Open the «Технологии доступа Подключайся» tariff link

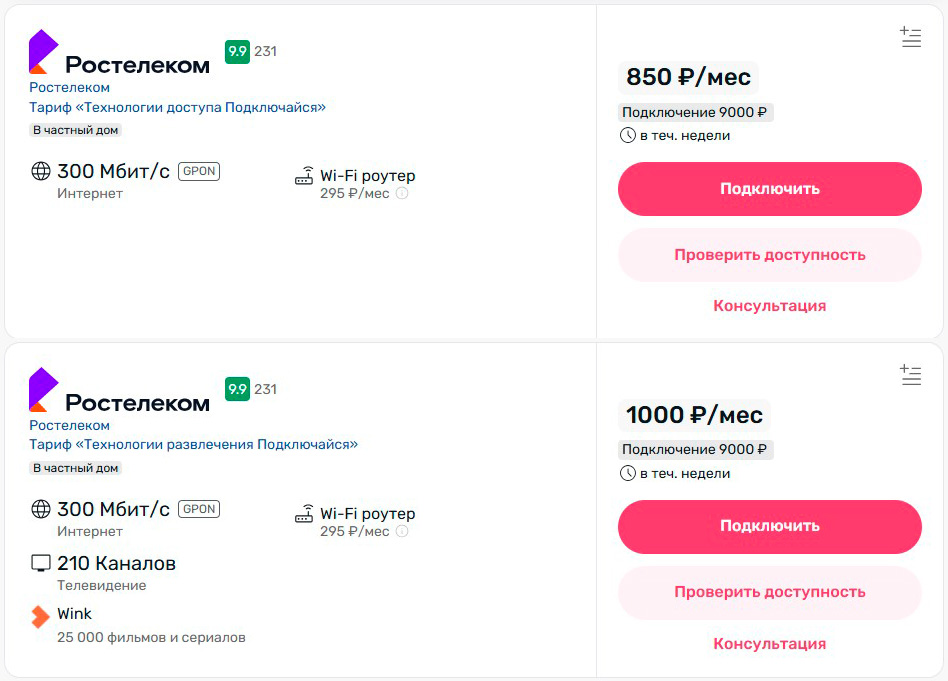(x=177, y=107)
